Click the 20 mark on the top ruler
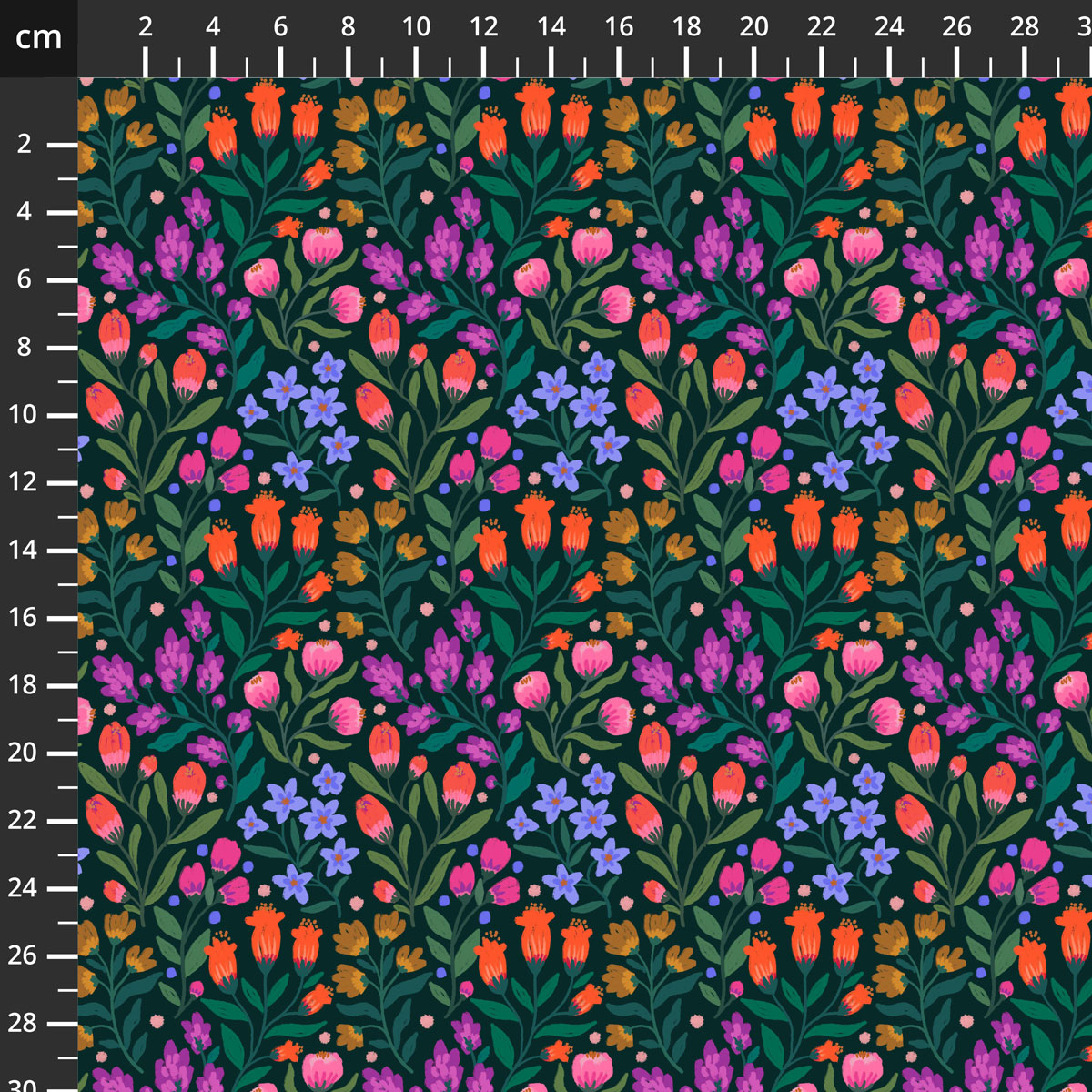 tap(753, 27)
